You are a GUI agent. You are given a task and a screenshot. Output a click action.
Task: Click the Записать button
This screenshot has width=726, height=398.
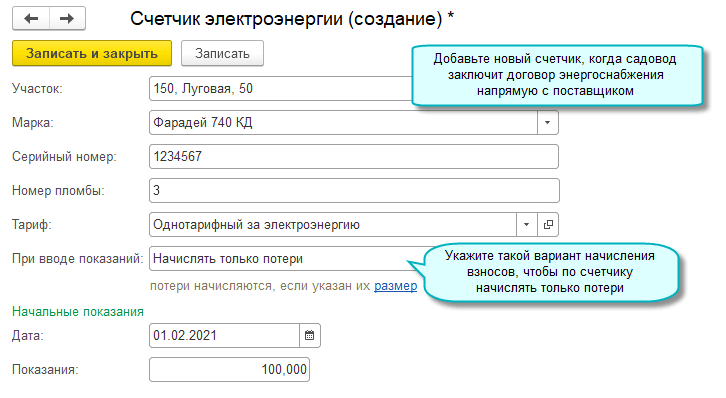pyautogui.click(x=222, y=53)
